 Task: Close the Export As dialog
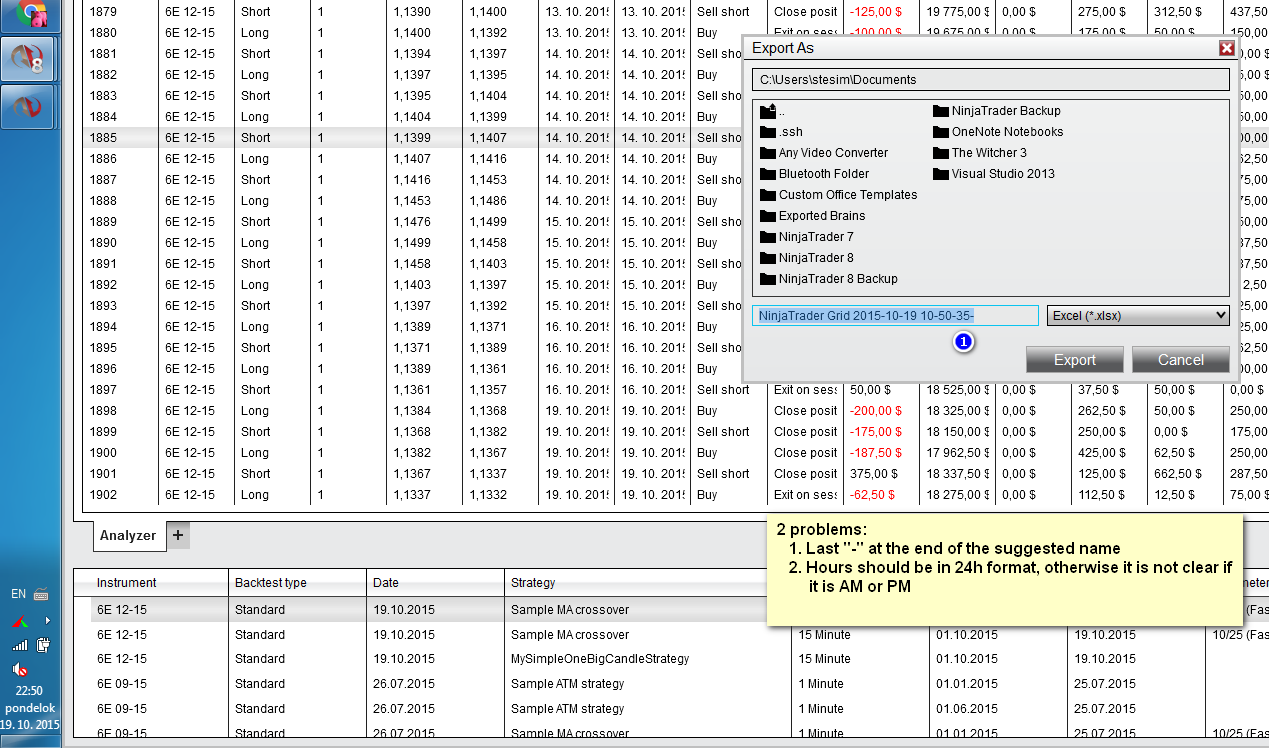1226,48
